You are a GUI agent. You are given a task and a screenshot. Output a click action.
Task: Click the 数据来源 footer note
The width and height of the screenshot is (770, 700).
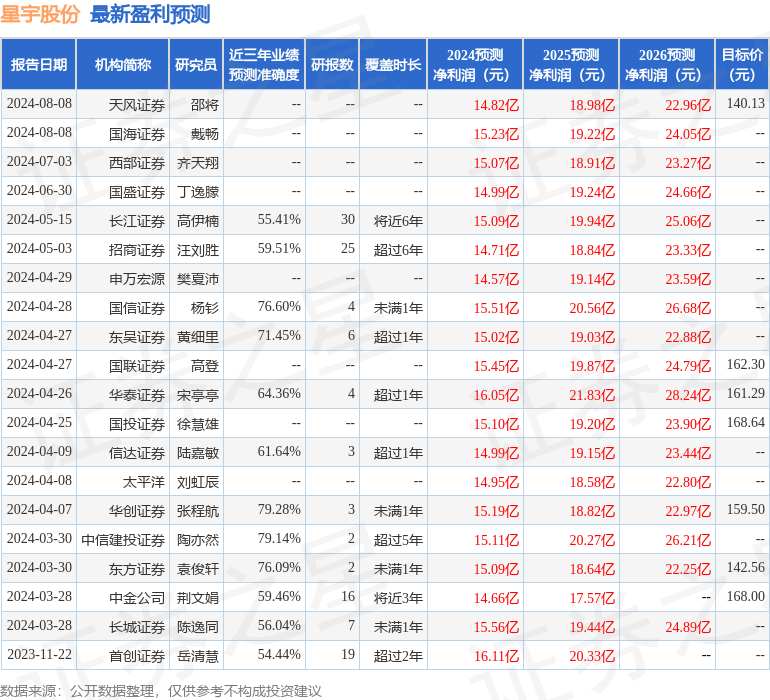pos(160,690)
